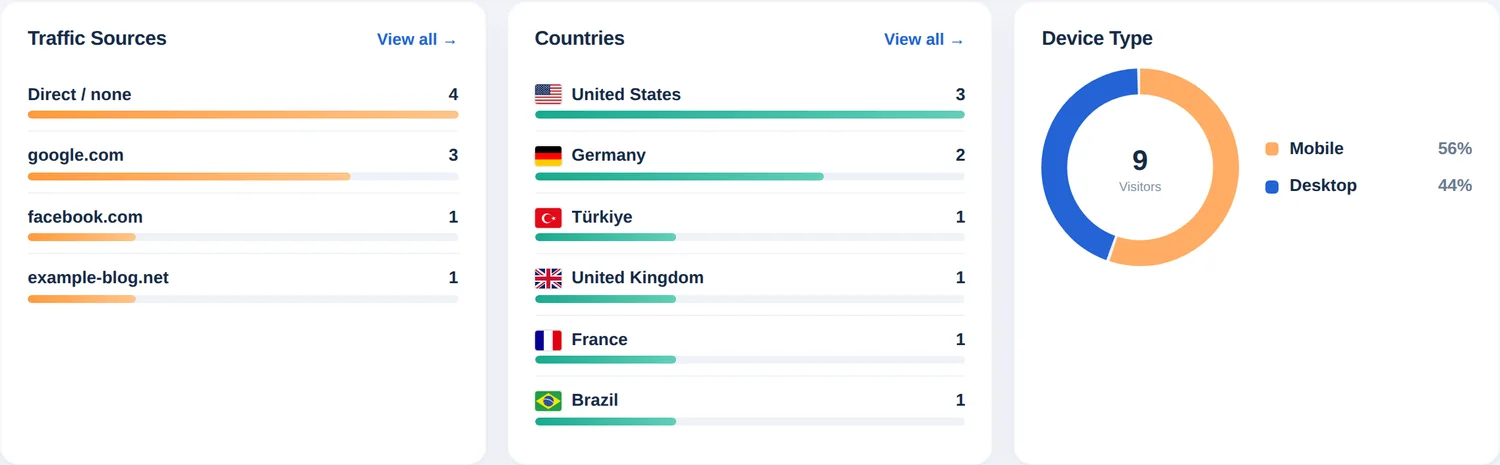1500x465 pixels.
Task: Click the United Kingdom flag icon
Action: (x=548, y=278)
